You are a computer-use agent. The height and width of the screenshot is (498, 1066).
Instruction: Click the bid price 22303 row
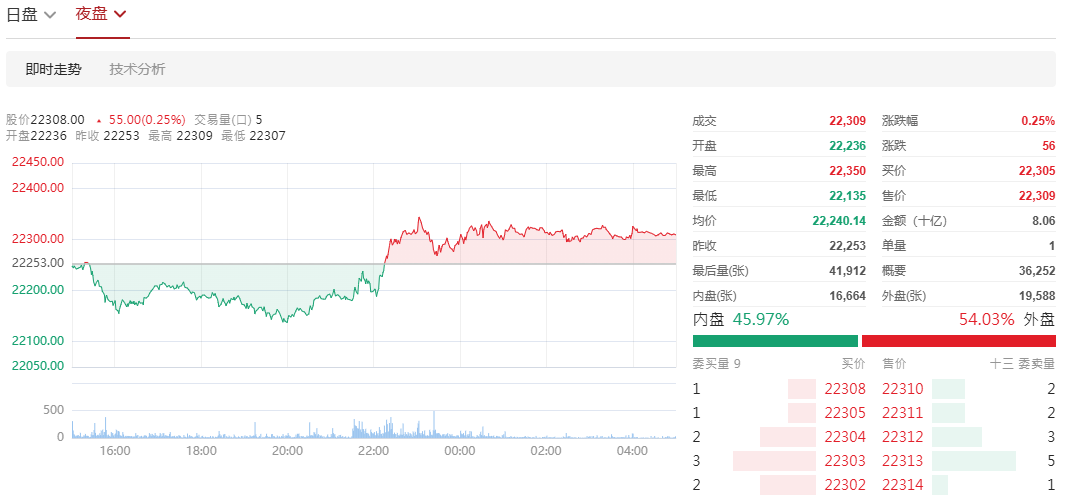(779, 461)
